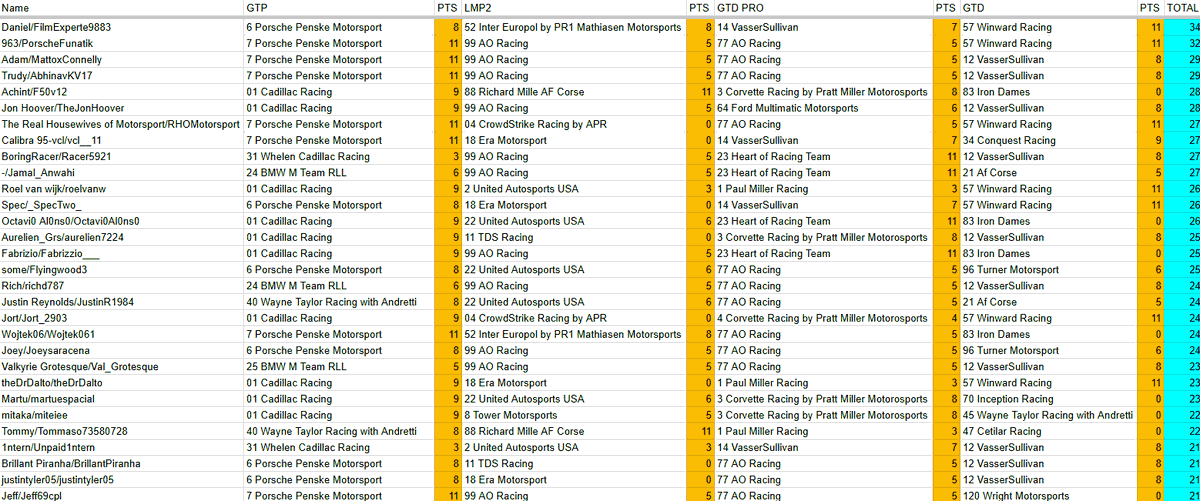
Task: Select the Rich/richd787 name cell
Action: (122, 286)
